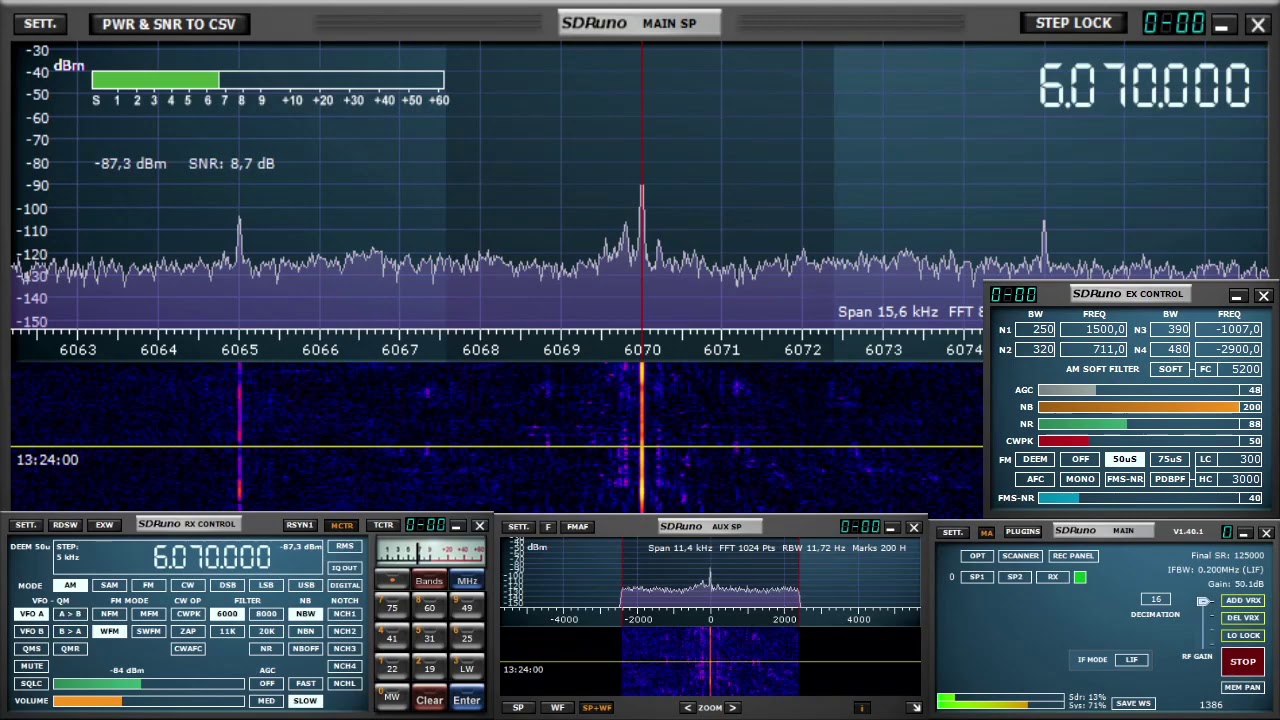Zoom in with right arrow in AUX SP
The width and height of the screenshot is (1280, 720).
(x=733, y=708)
